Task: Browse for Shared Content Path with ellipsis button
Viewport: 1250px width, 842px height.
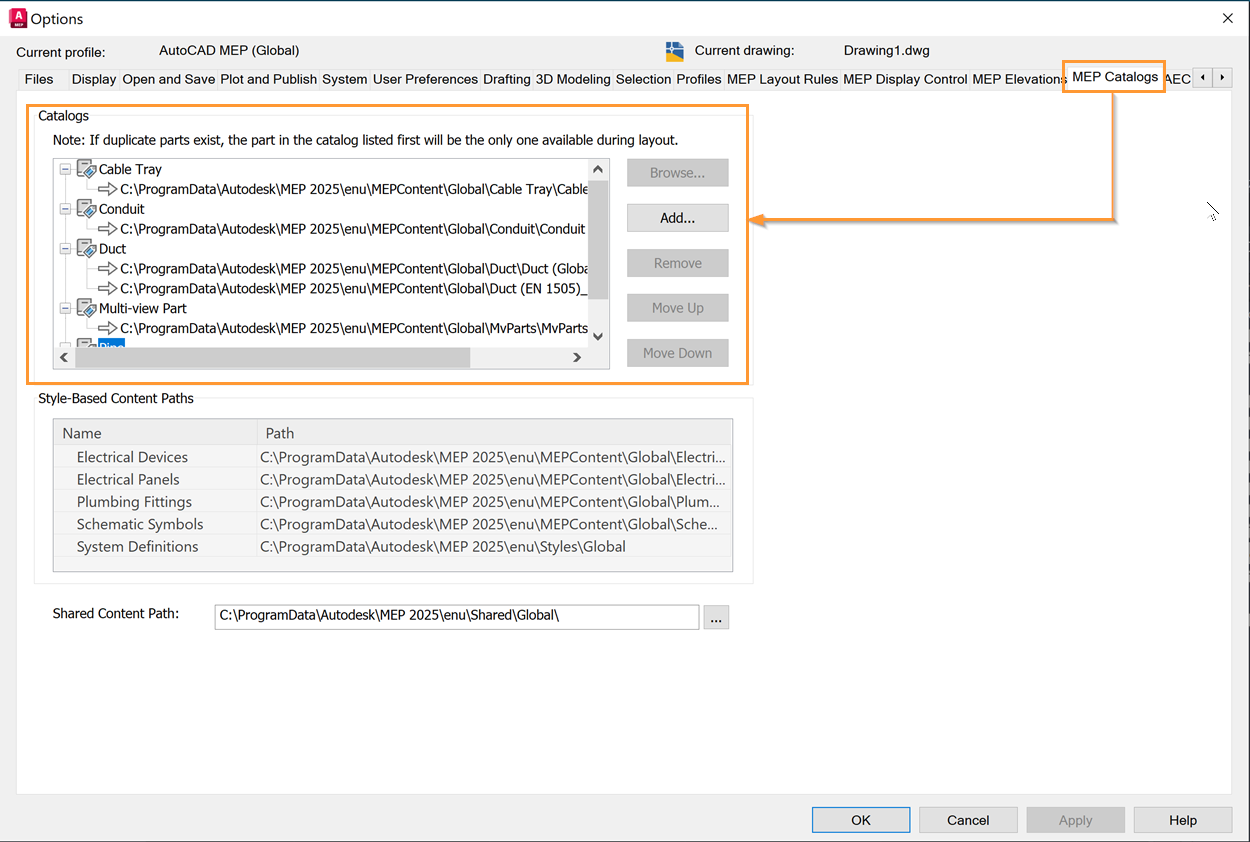Action: [716, 618]
